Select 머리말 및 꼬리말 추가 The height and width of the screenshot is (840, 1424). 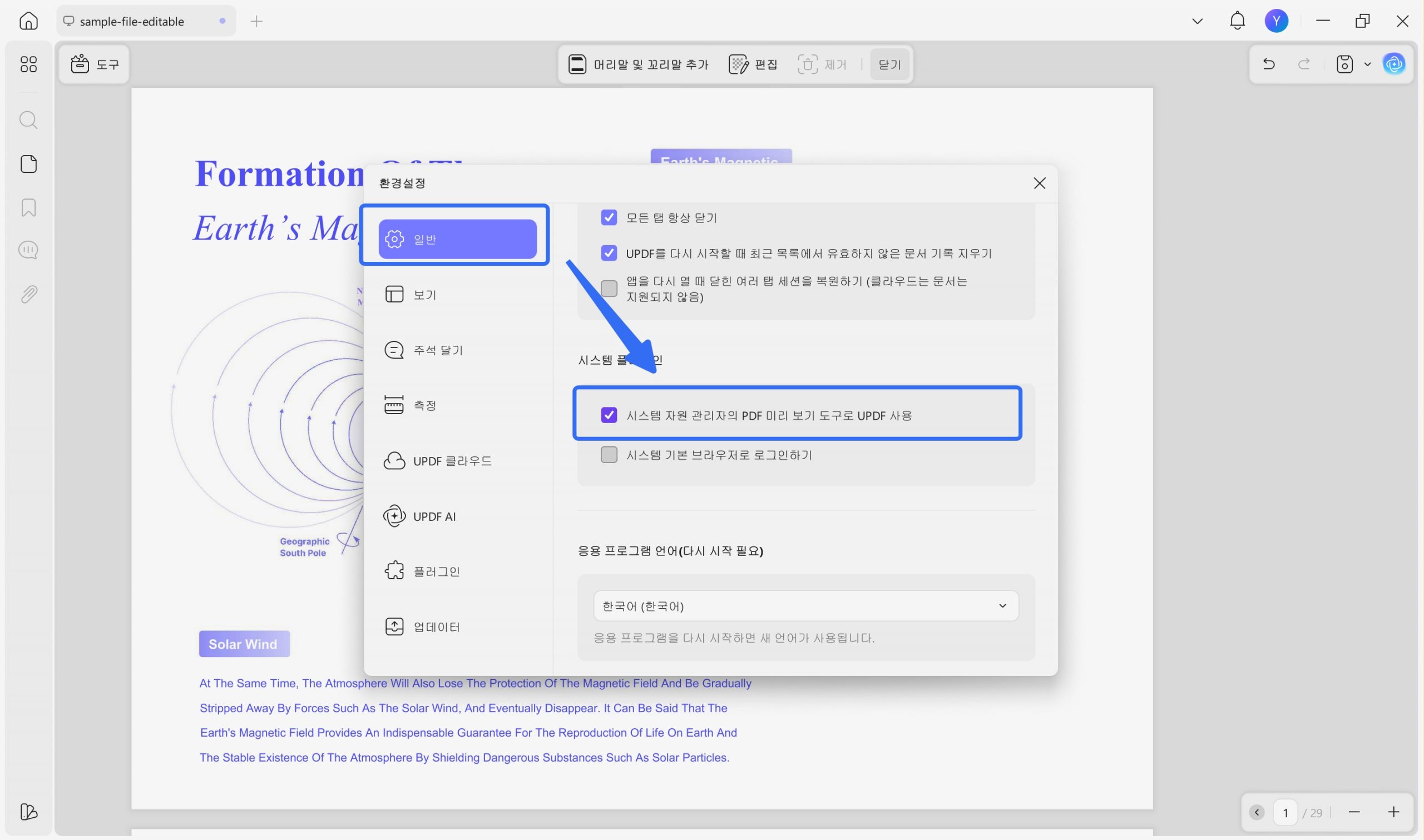pyautogui.click(x=638, y=64)
